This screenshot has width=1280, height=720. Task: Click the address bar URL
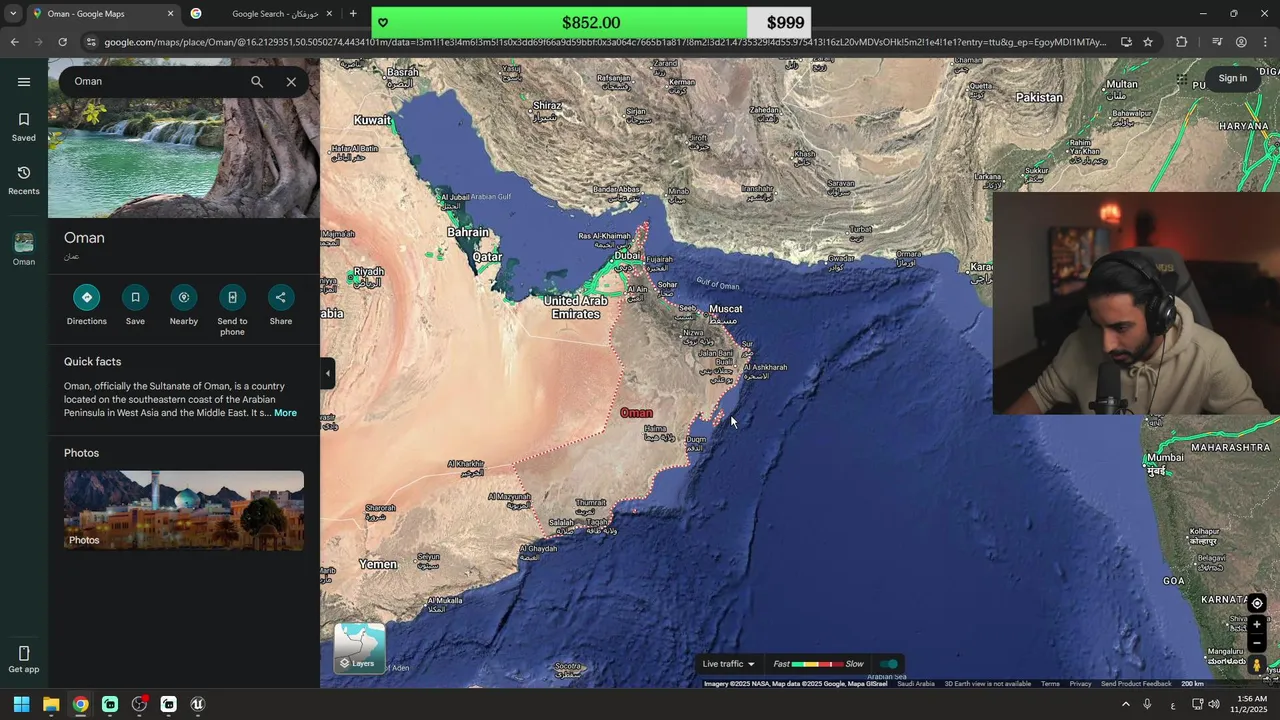pos(605,42)
